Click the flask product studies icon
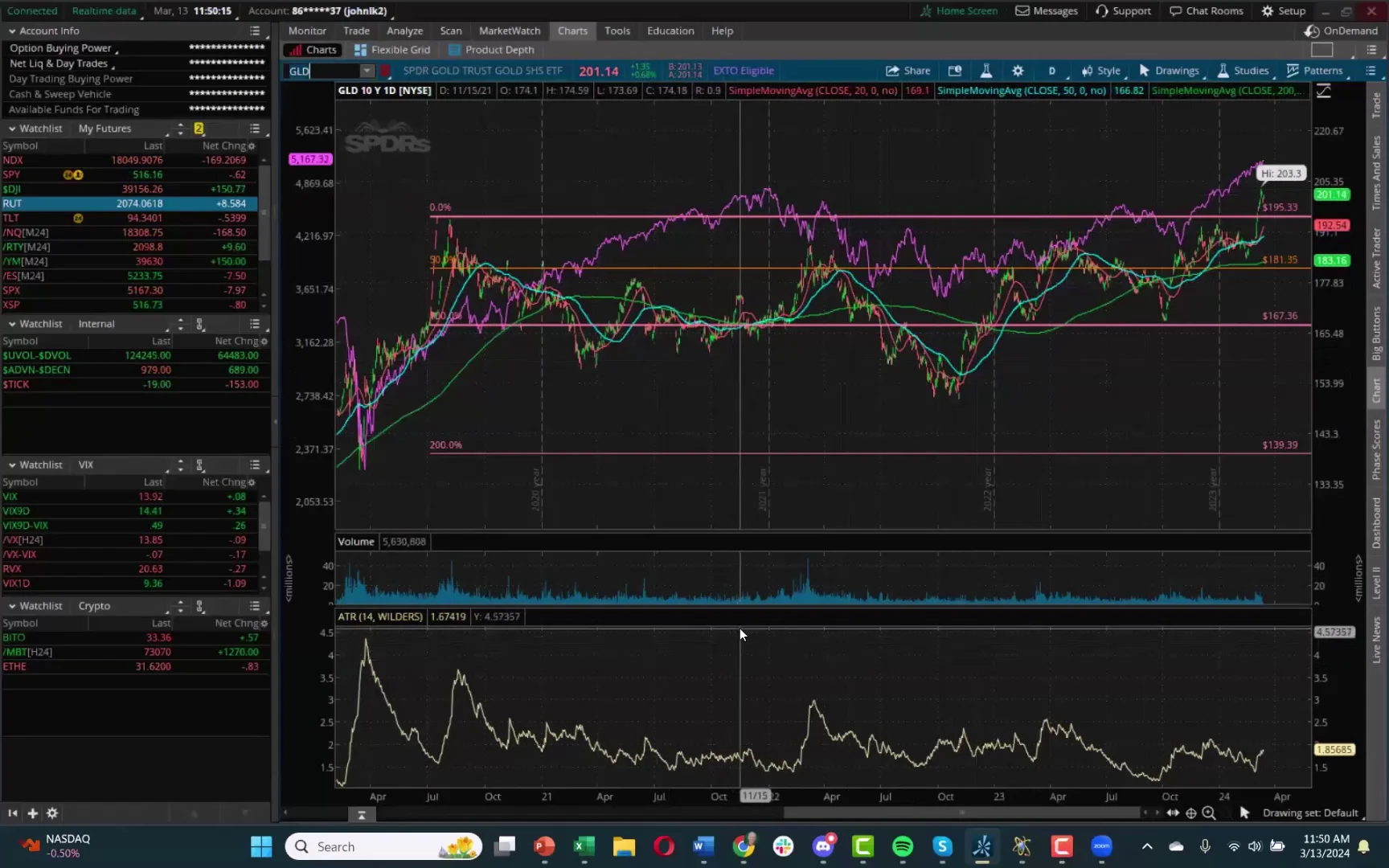 coord(986,71)
